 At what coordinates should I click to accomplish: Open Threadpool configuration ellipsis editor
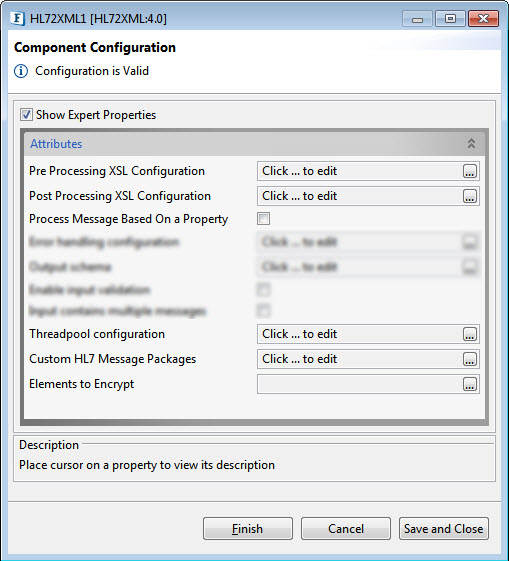[x=470, y=334]
